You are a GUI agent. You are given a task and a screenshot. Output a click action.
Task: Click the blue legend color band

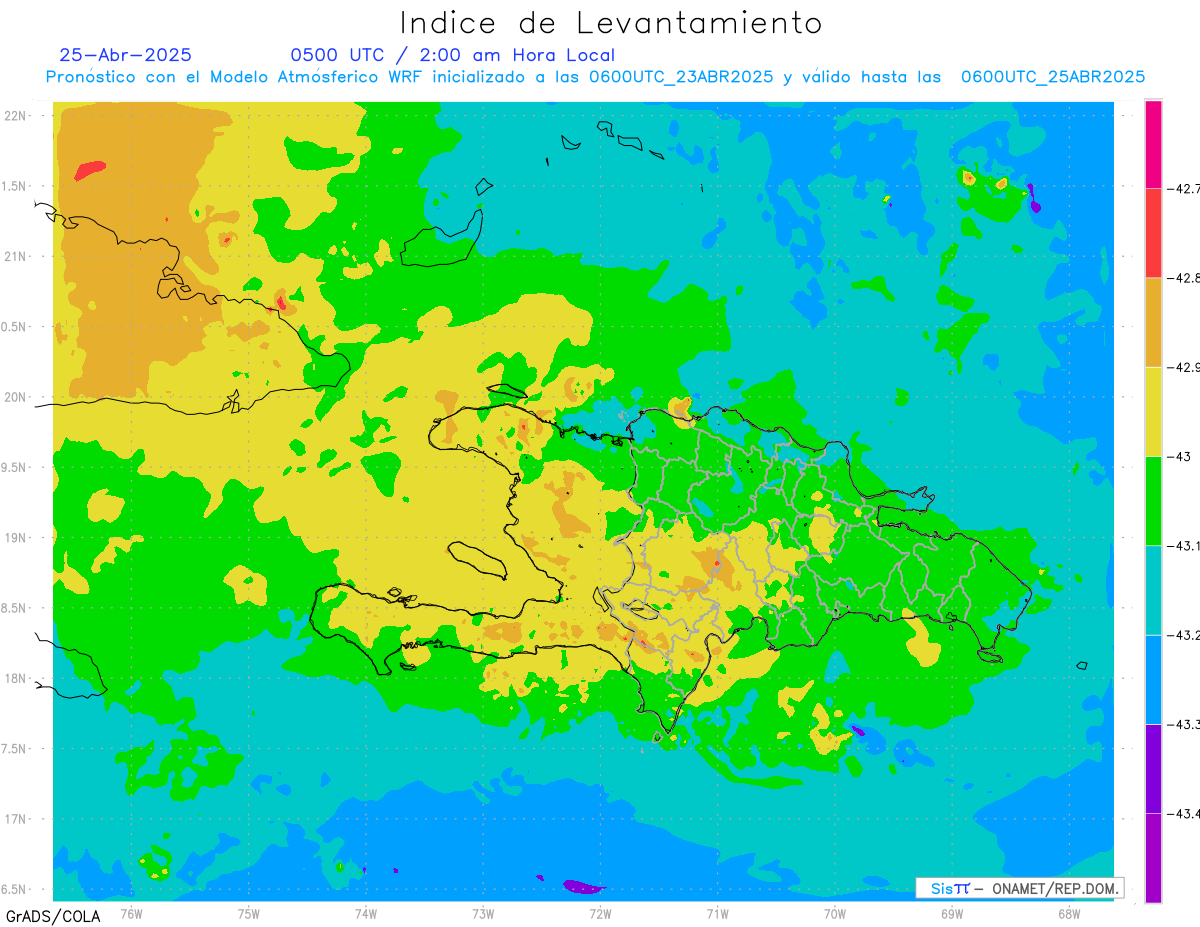click(1153, 679)
